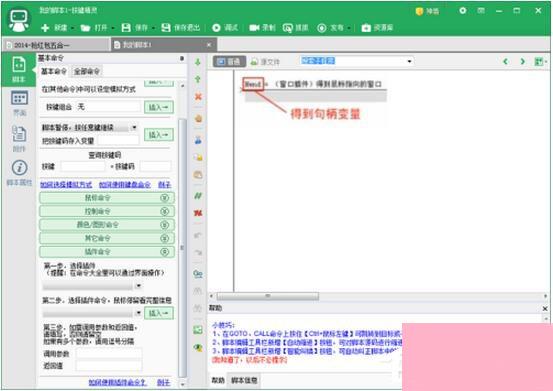Open 如何使用插件命令 link
Viewport: 553px width, 391px height.
click(x=117, y=383)
